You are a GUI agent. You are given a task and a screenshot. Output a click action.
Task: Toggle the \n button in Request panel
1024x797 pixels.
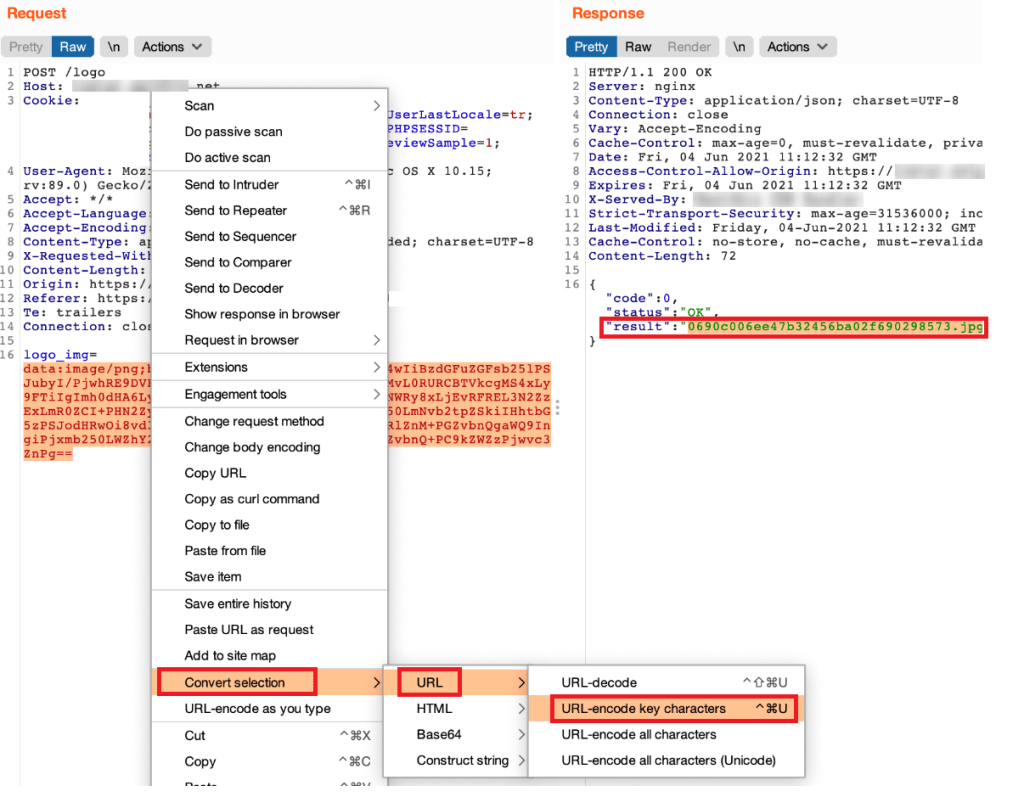(x=113, y=47)
